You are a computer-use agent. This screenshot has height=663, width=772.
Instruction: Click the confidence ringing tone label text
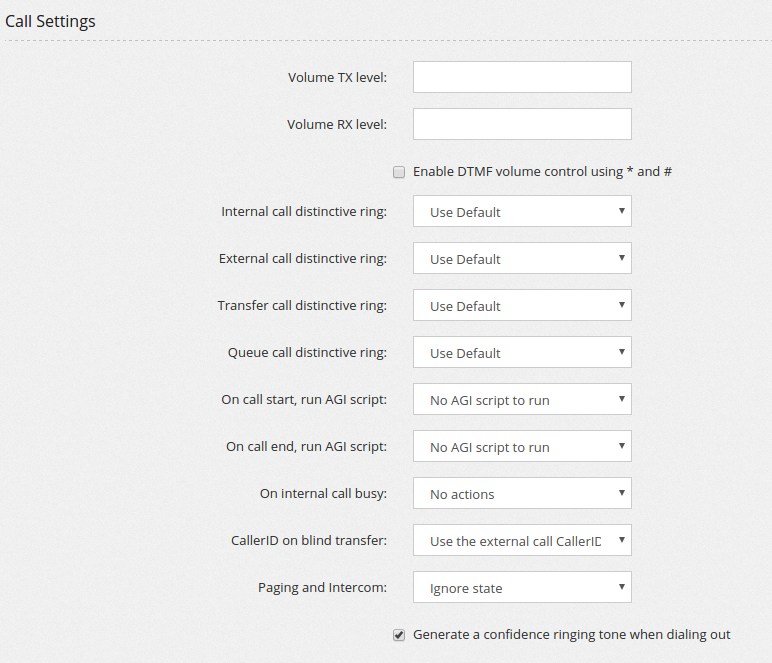[572, 634]
